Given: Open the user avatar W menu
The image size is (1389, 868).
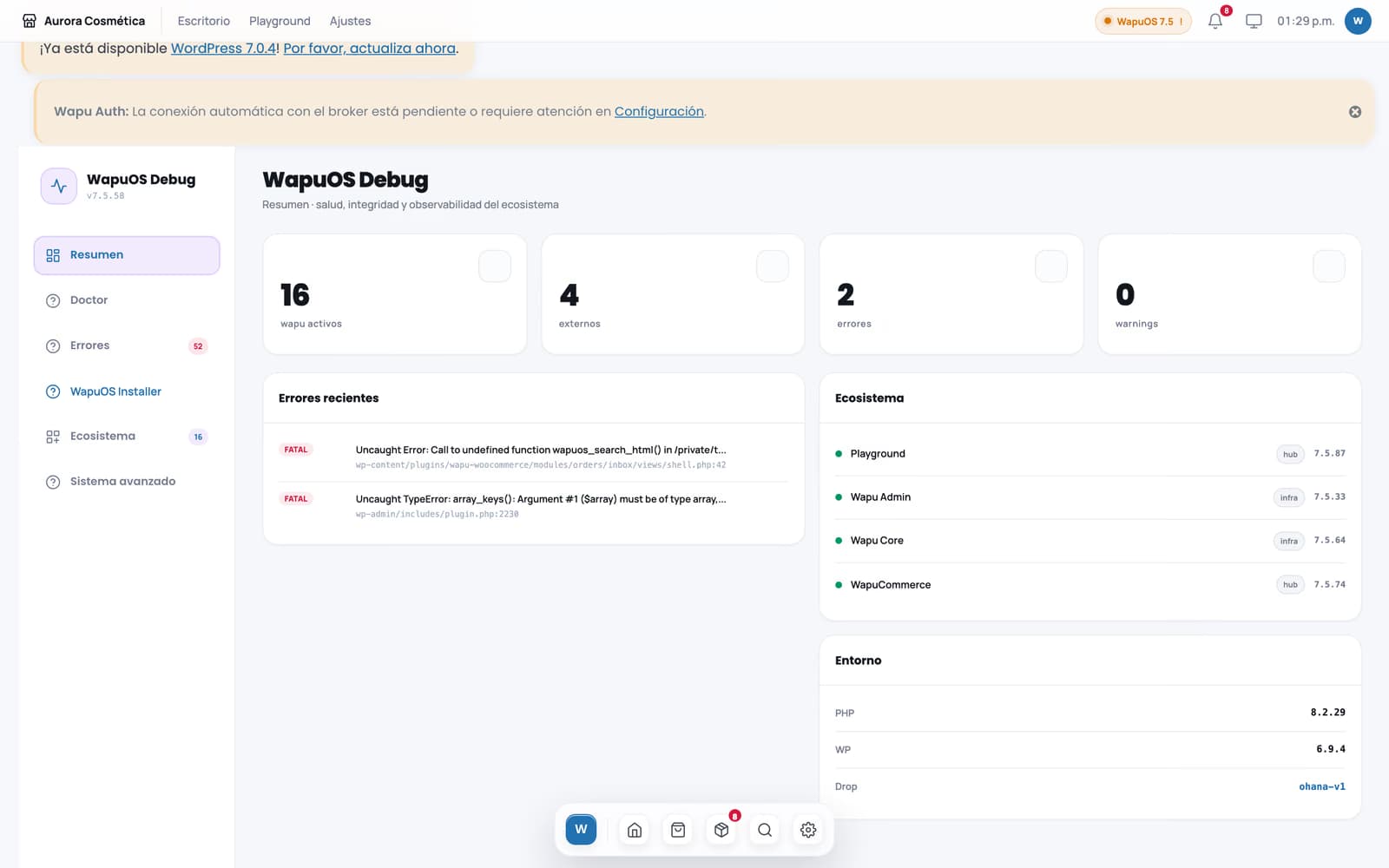Looking at the screenshot, I should (1358, 21).
